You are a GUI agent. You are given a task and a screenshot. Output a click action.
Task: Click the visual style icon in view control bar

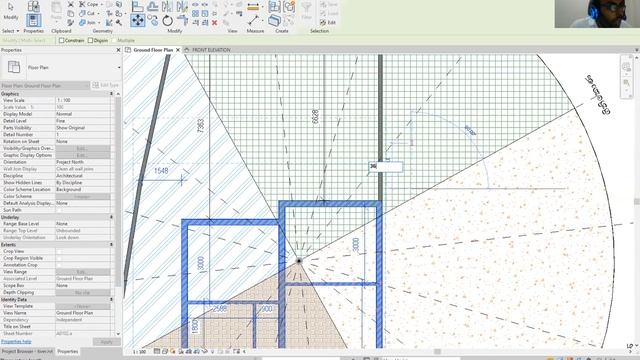tap(165, 351)
